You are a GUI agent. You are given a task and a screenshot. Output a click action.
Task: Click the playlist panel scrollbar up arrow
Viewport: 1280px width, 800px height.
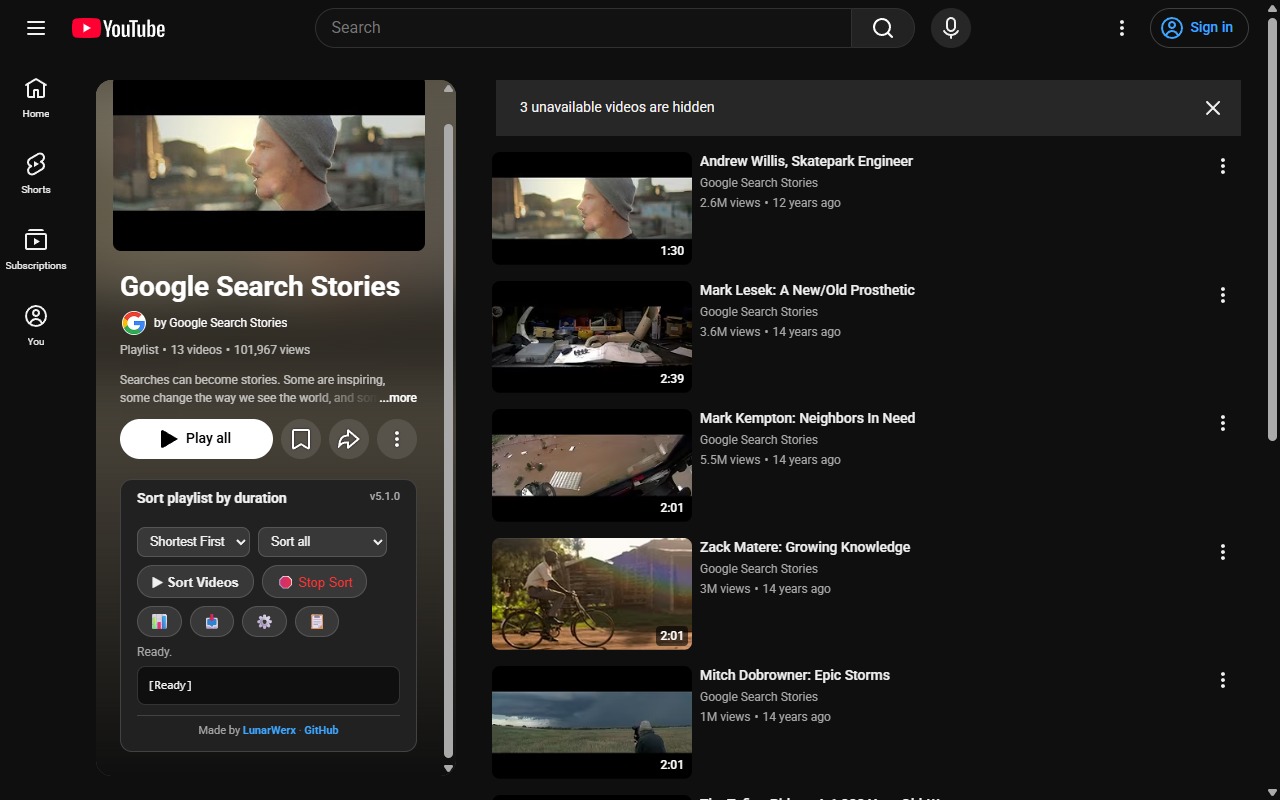tap(448, 89)
